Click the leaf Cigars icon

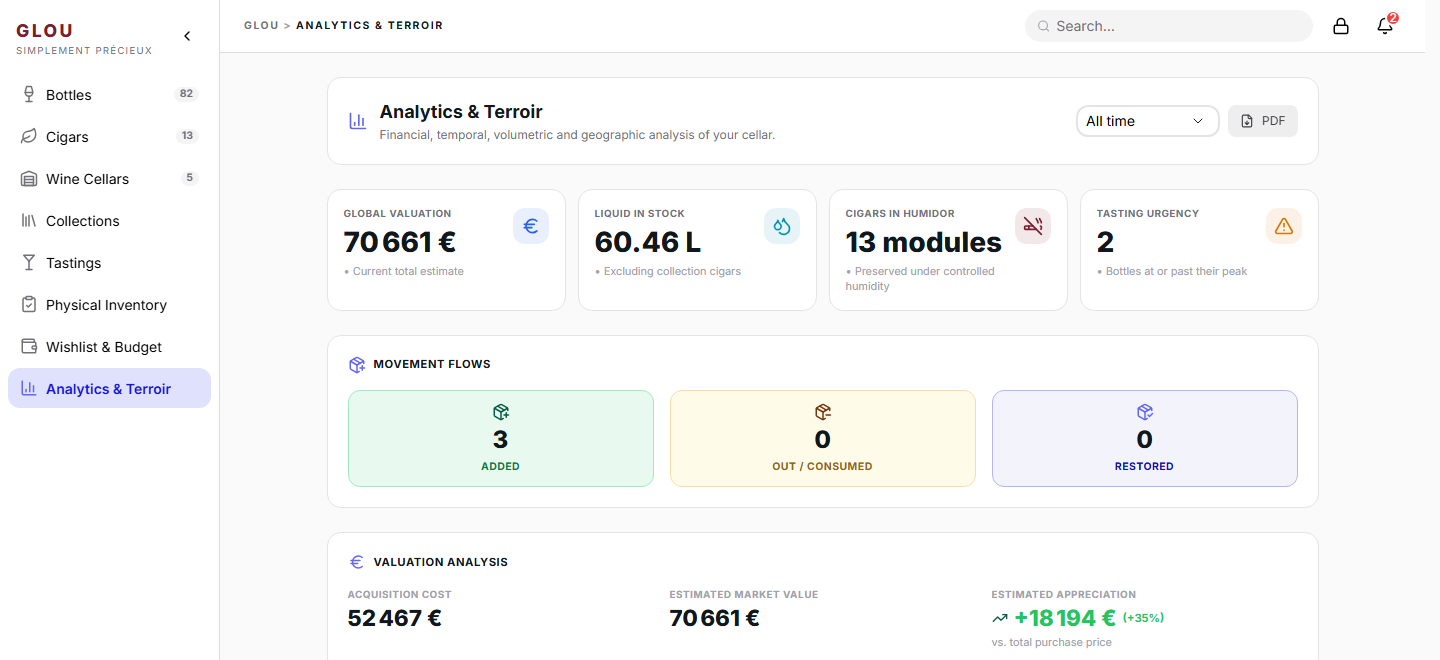coord(29,136)
